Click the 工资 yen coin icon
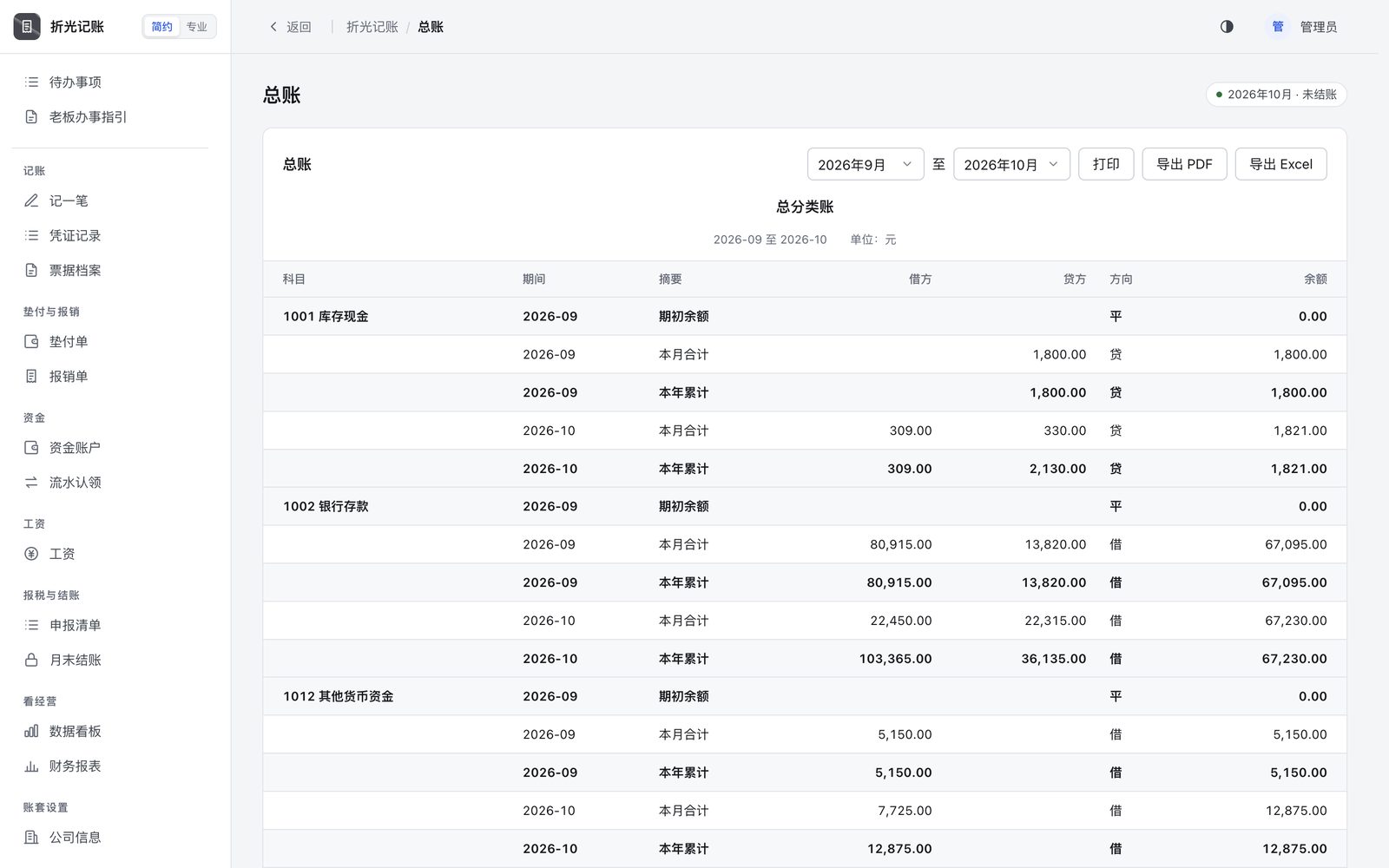Image resolution: width=1389 pixels, height=868 pixels. pyautogui.click(x=31, y=554)
